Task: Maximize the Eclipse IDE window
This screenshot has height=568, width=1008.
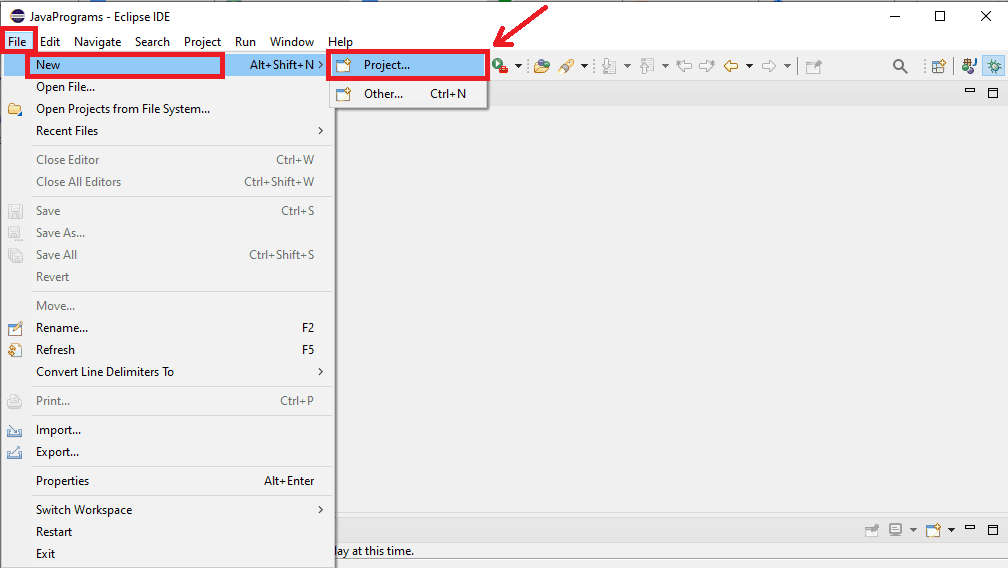Action: [x=940, y=16]
